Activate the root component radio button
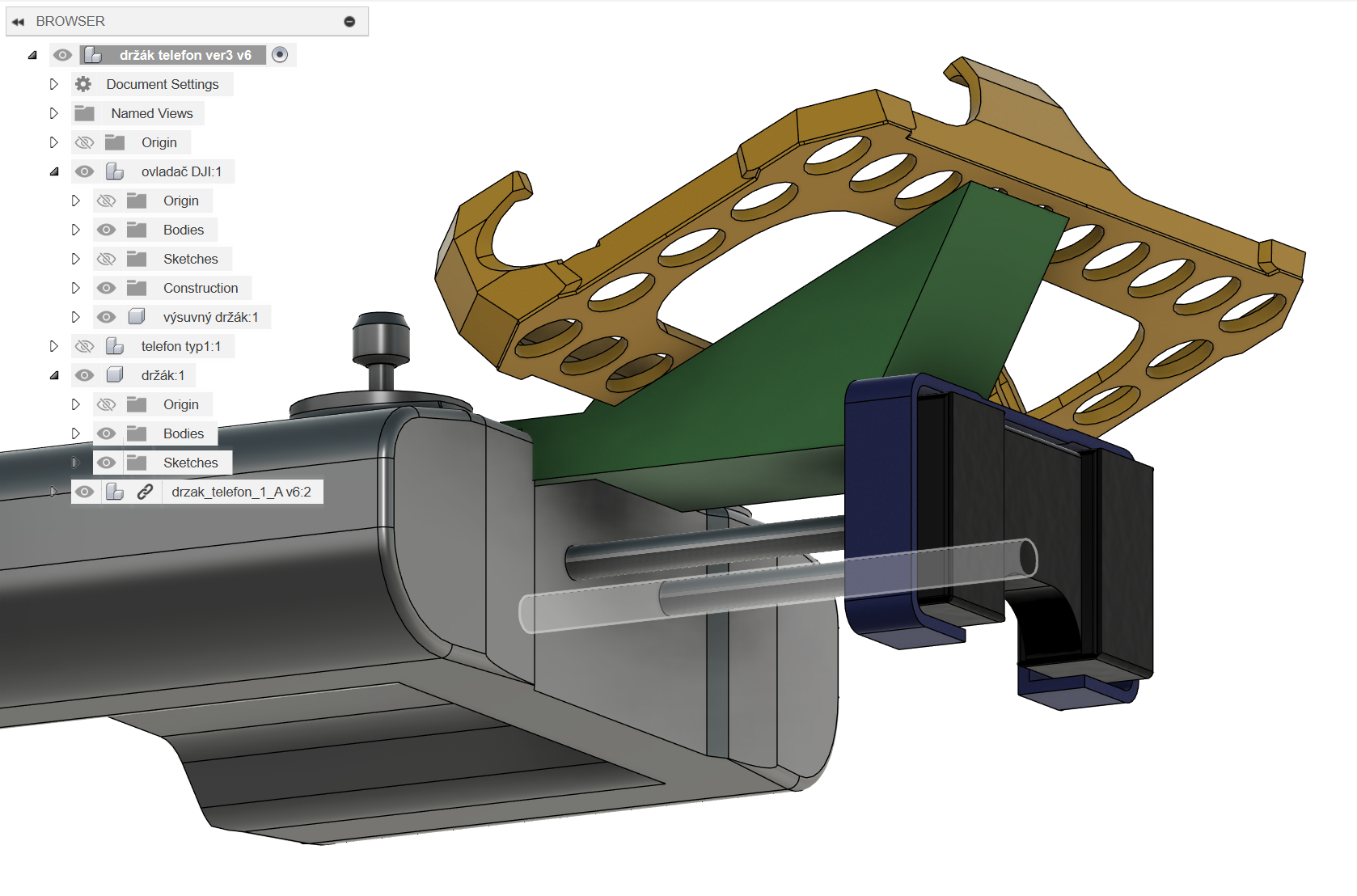Viewport: 1357px width, 896px height. (280, 55)
